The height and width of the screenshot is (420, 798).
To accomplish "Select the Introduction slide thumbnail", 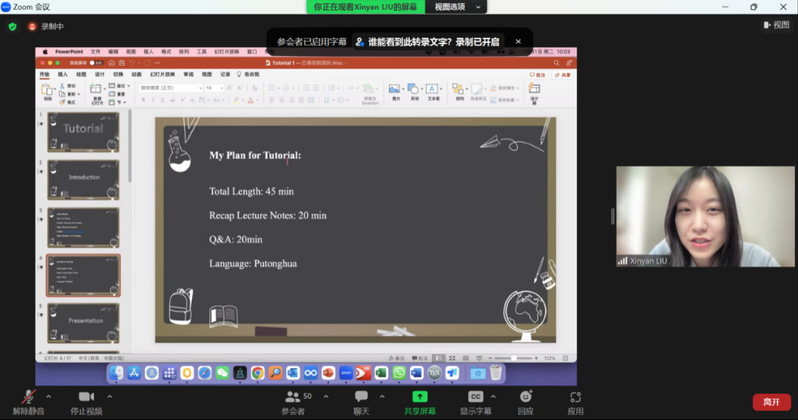I will [83, 178].
